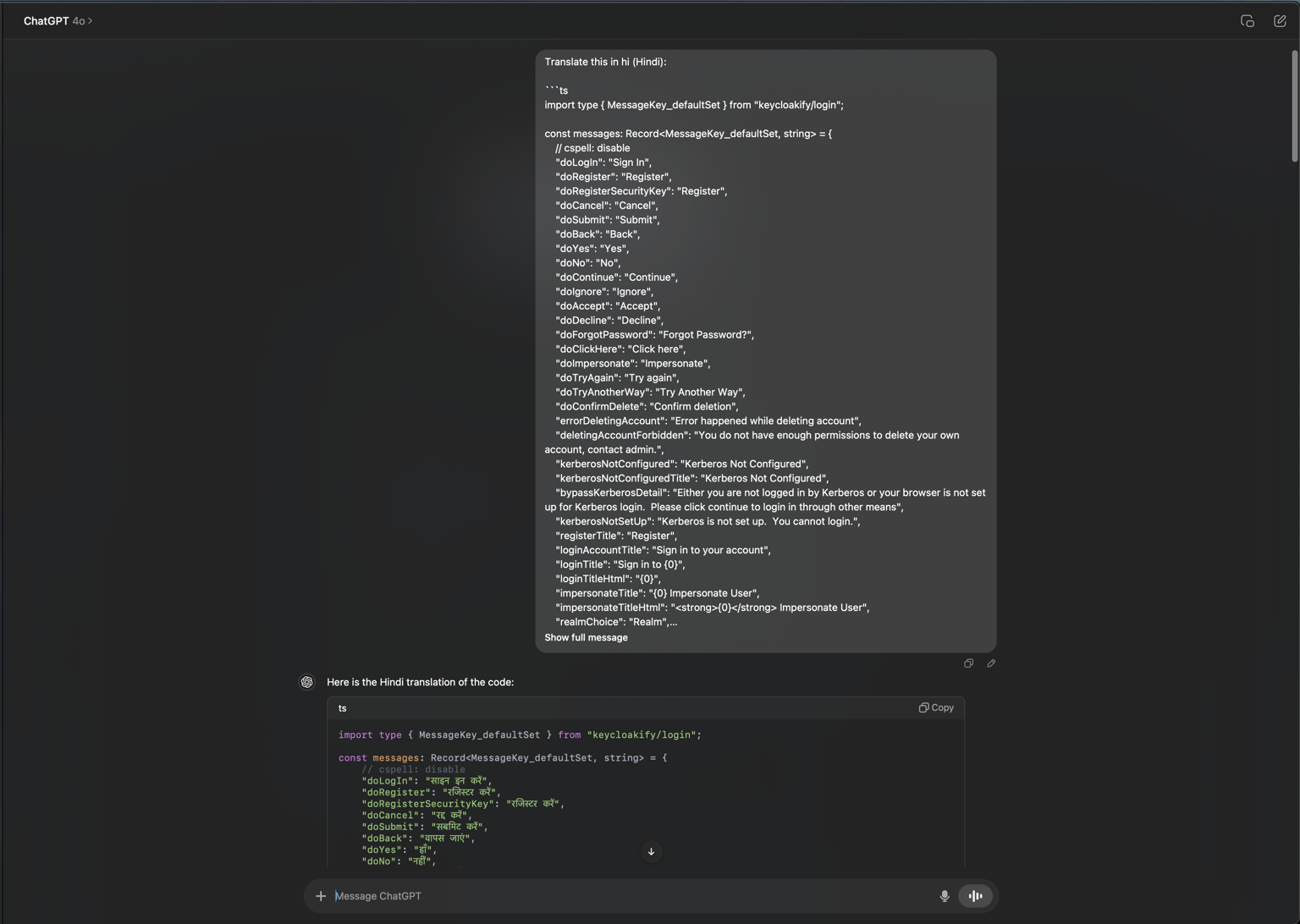The image size is (1300, 924).
Task: Click the "doRegisterSecurityKey" line in the Hindi code
Action: [462, 804]
